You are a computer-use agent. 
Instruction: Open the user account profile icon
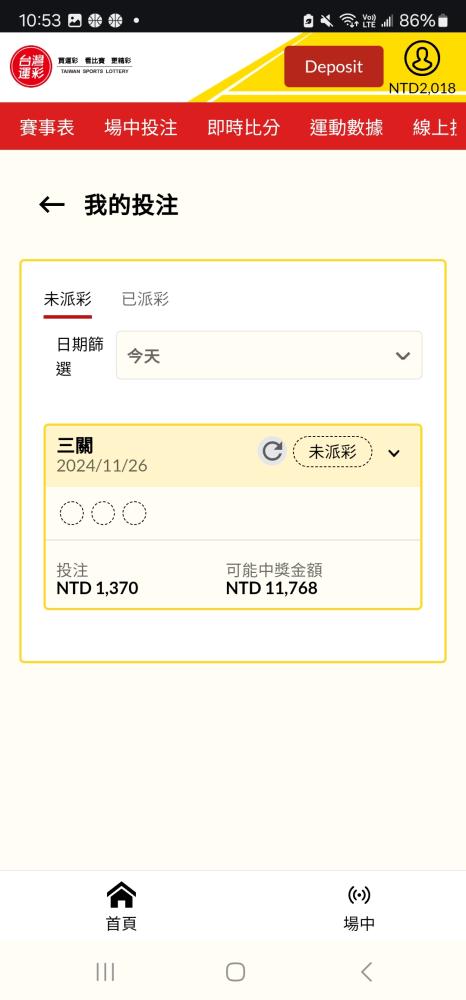point(422,59)
